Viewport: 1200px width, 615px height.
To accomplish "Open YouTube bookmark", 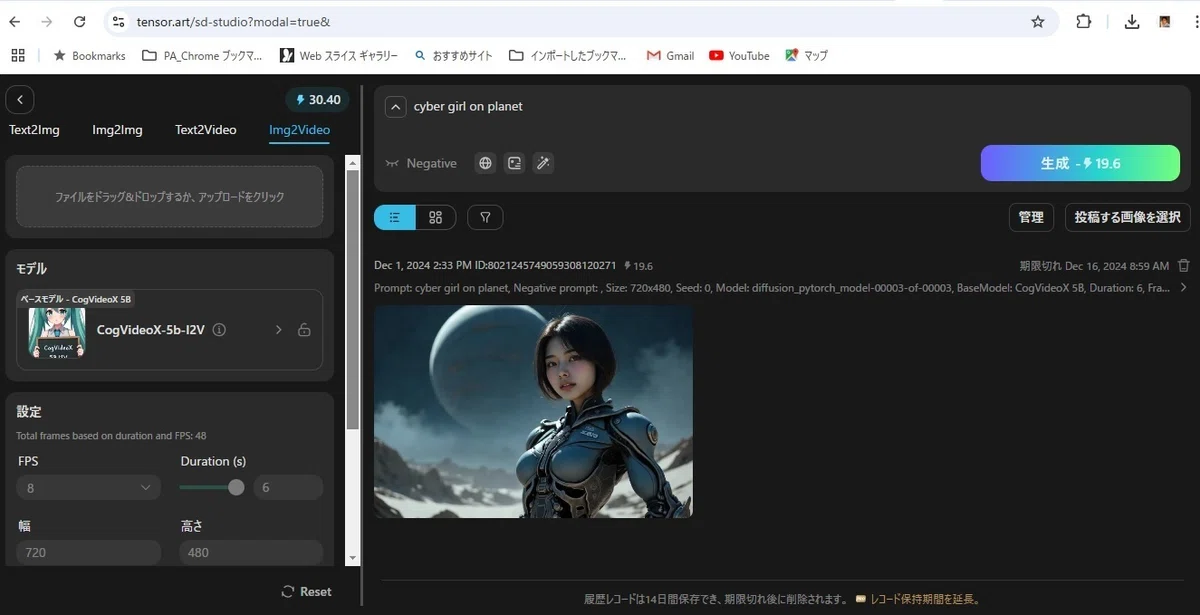I will [x=739, y=56].
